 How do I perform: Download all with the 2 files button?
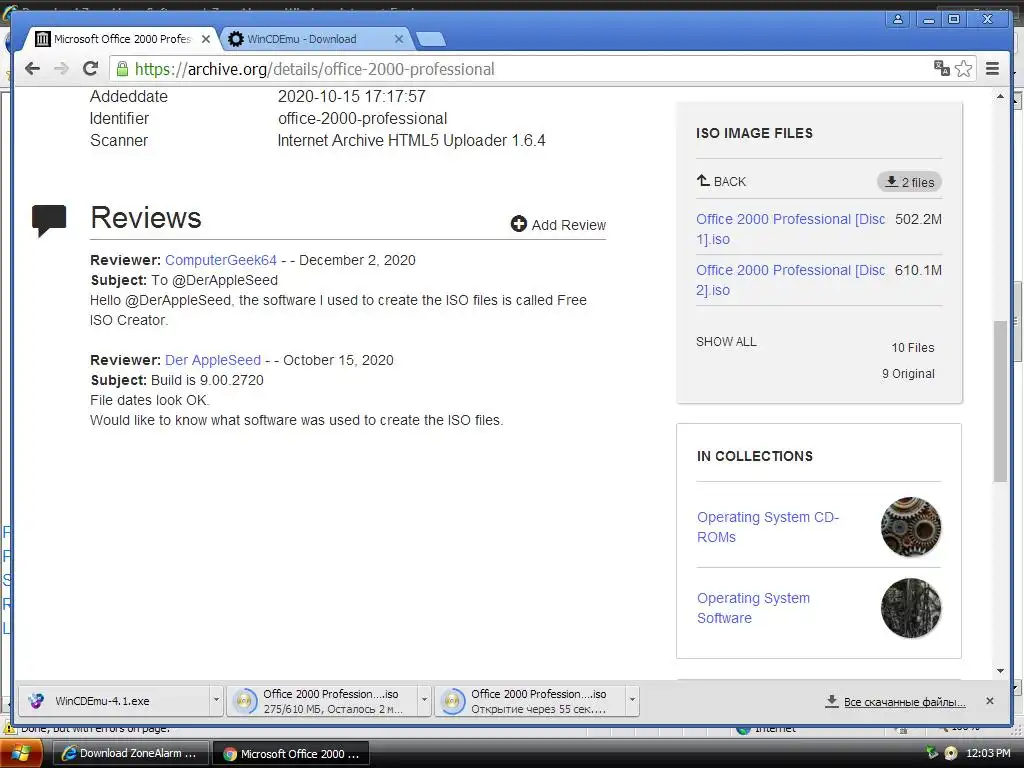click(x=909, y=182)
